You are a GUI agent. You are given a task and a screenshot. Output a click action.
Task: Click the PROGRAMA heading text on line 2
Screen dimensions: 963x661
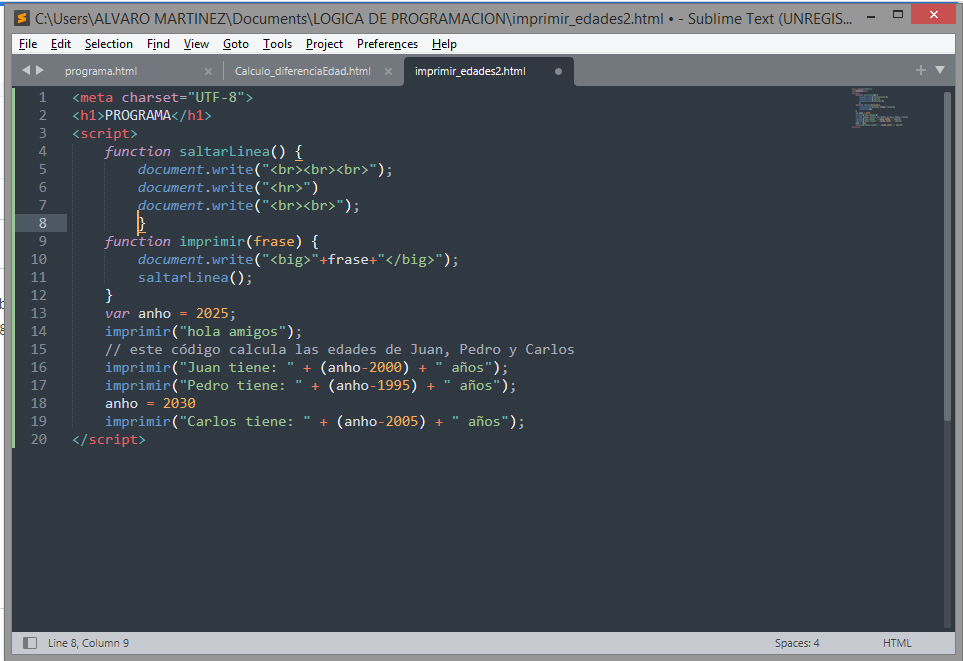(x=138, y=115)
